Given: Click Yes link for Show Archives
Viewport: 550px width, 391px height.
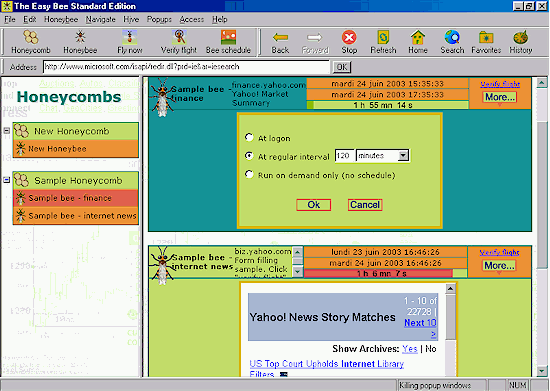Looking at the screenshot, I should click(x=410, y=349).
